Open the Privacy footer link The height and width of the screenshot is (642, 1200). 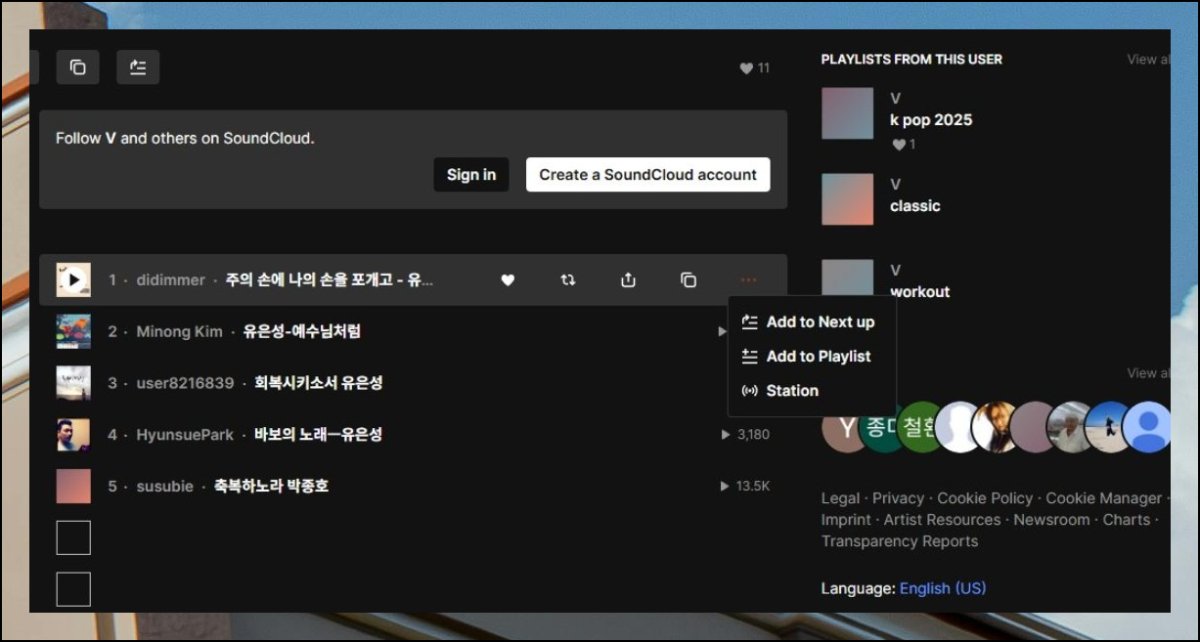click(898, 498)
